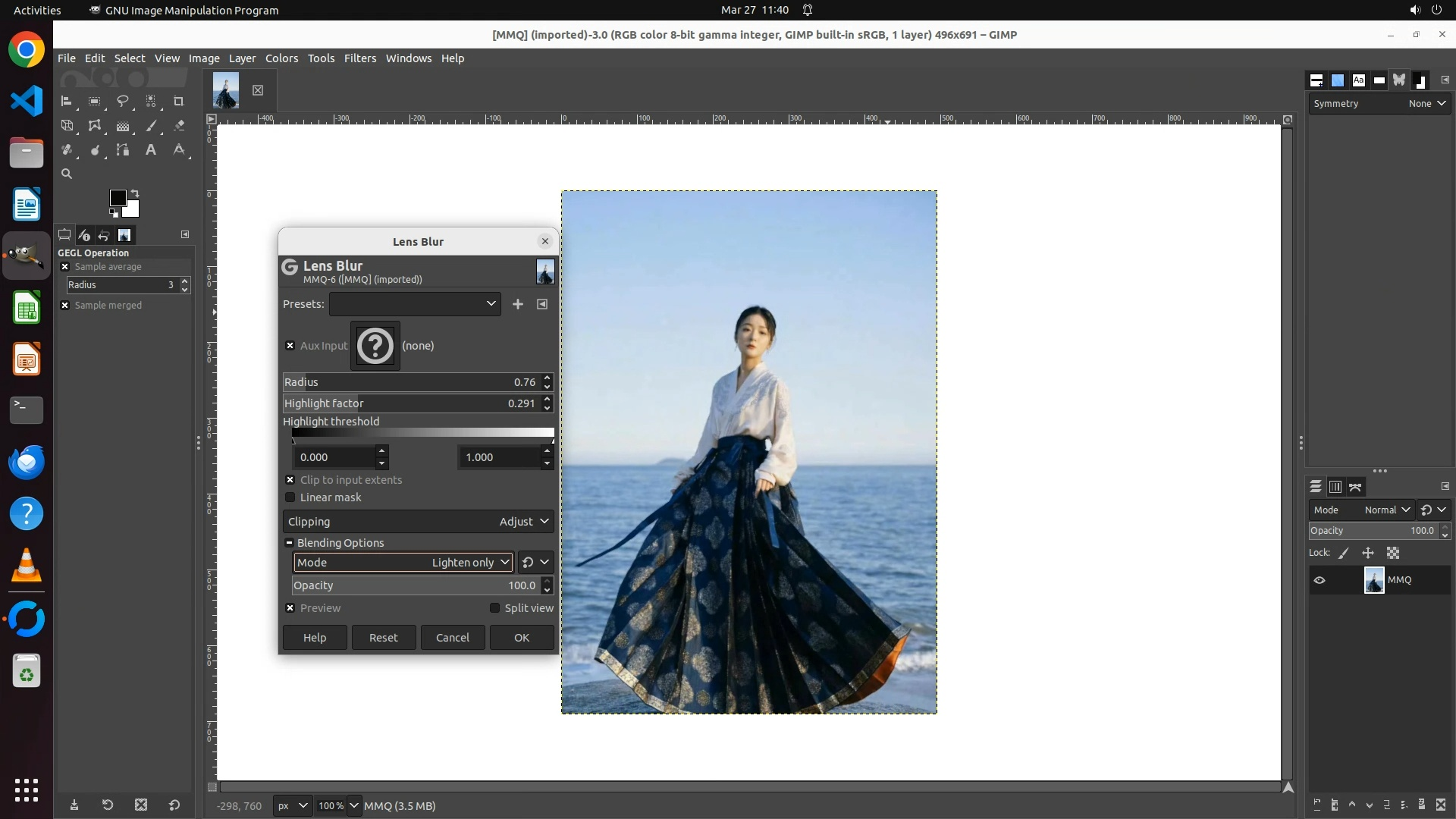Save current settings as named preset

518,304
